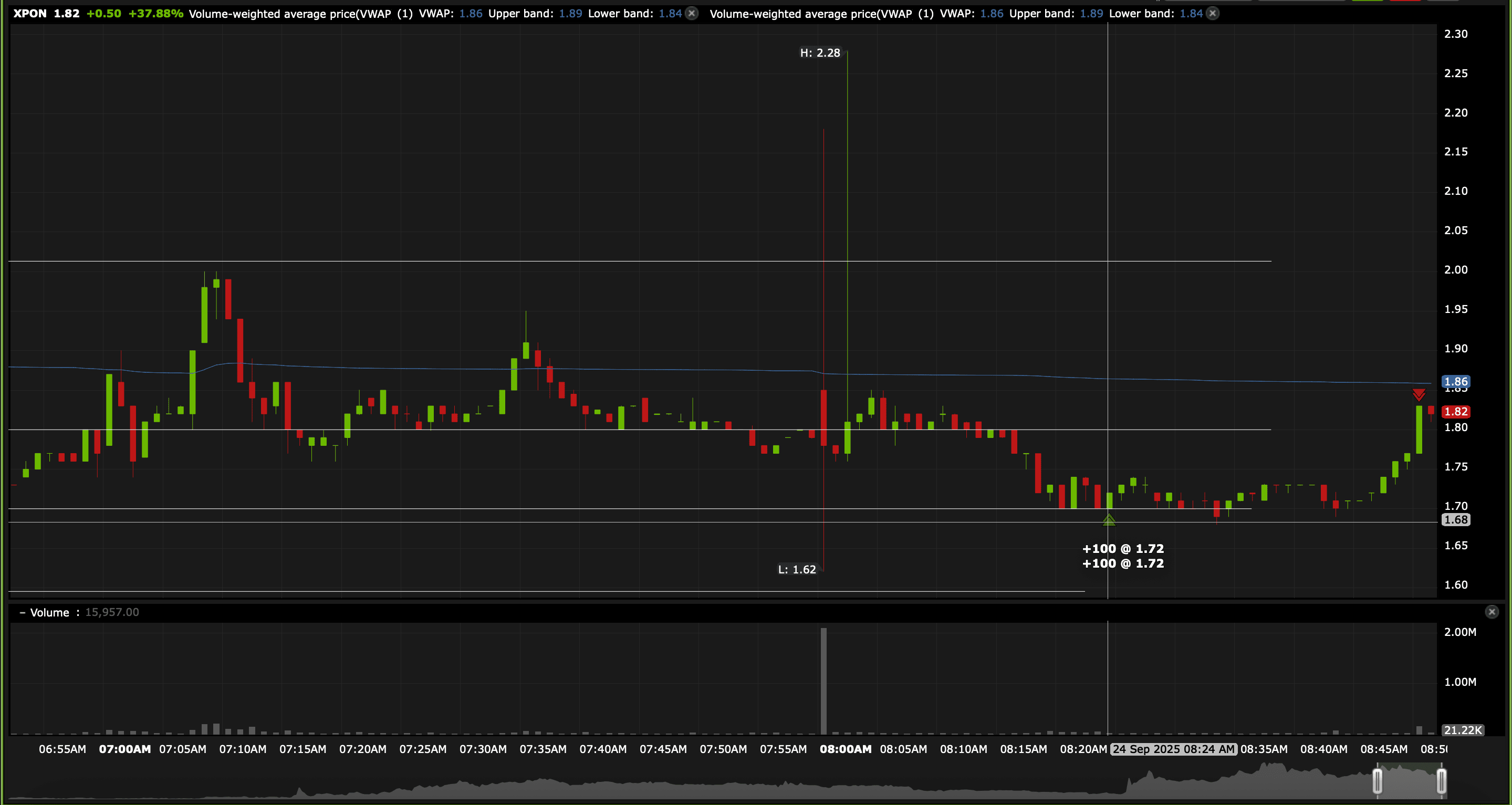
Task: Grab the right range-selector handle
Action: point(1441,781)
